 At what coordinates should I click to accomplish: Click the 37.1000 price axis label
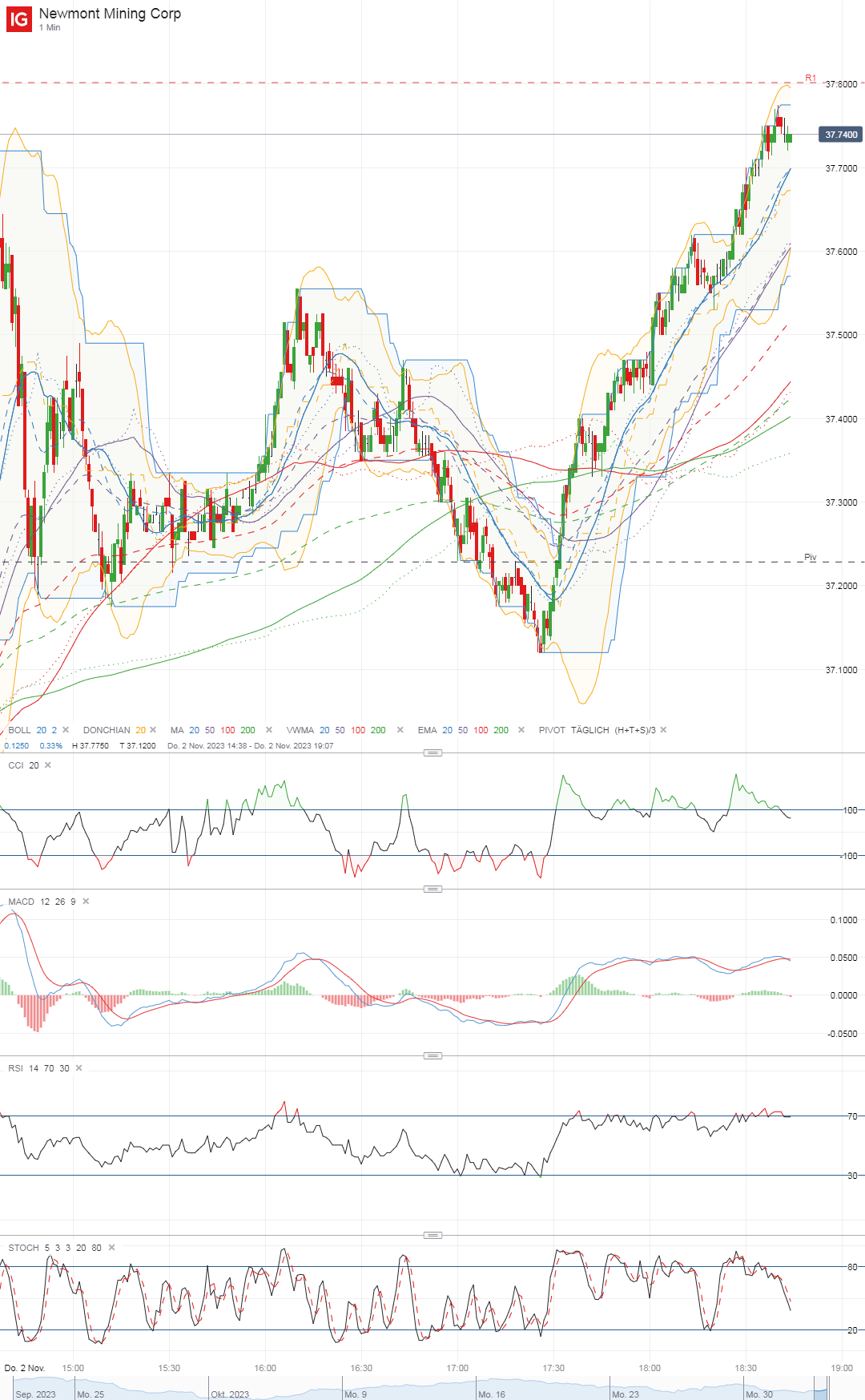[841, 670]
